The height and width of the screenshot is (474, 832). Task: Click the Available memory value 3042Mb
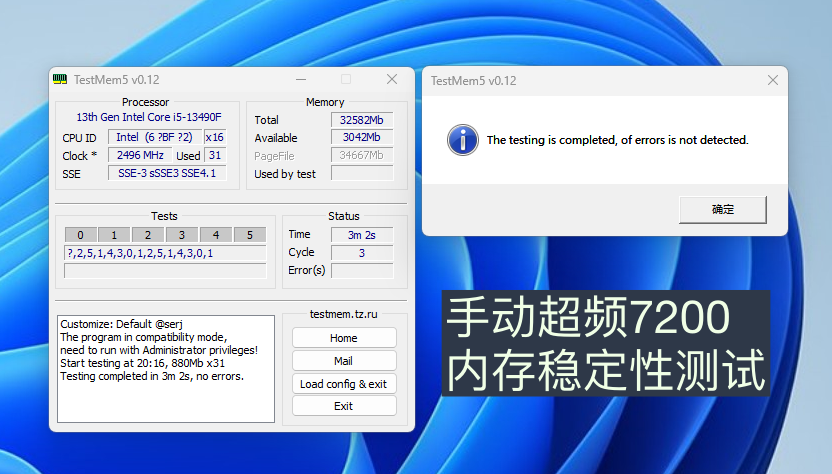(x=362, y=137)
